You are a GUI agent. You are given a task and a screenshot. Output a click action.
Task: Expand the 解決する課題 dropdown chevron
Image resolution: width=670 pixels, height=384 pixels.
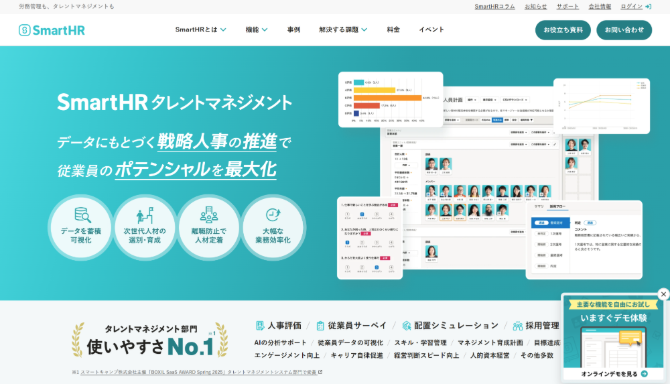[364, 29]
